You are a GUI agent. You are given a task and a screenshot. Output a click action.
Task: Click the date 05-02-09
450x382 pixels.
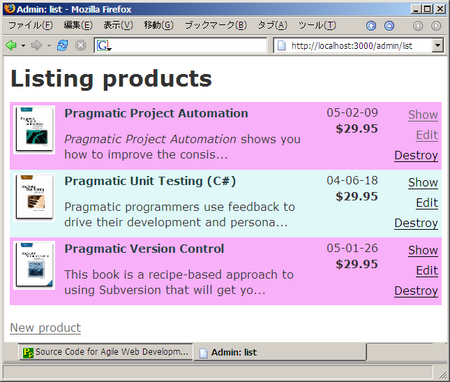point(352,113)
